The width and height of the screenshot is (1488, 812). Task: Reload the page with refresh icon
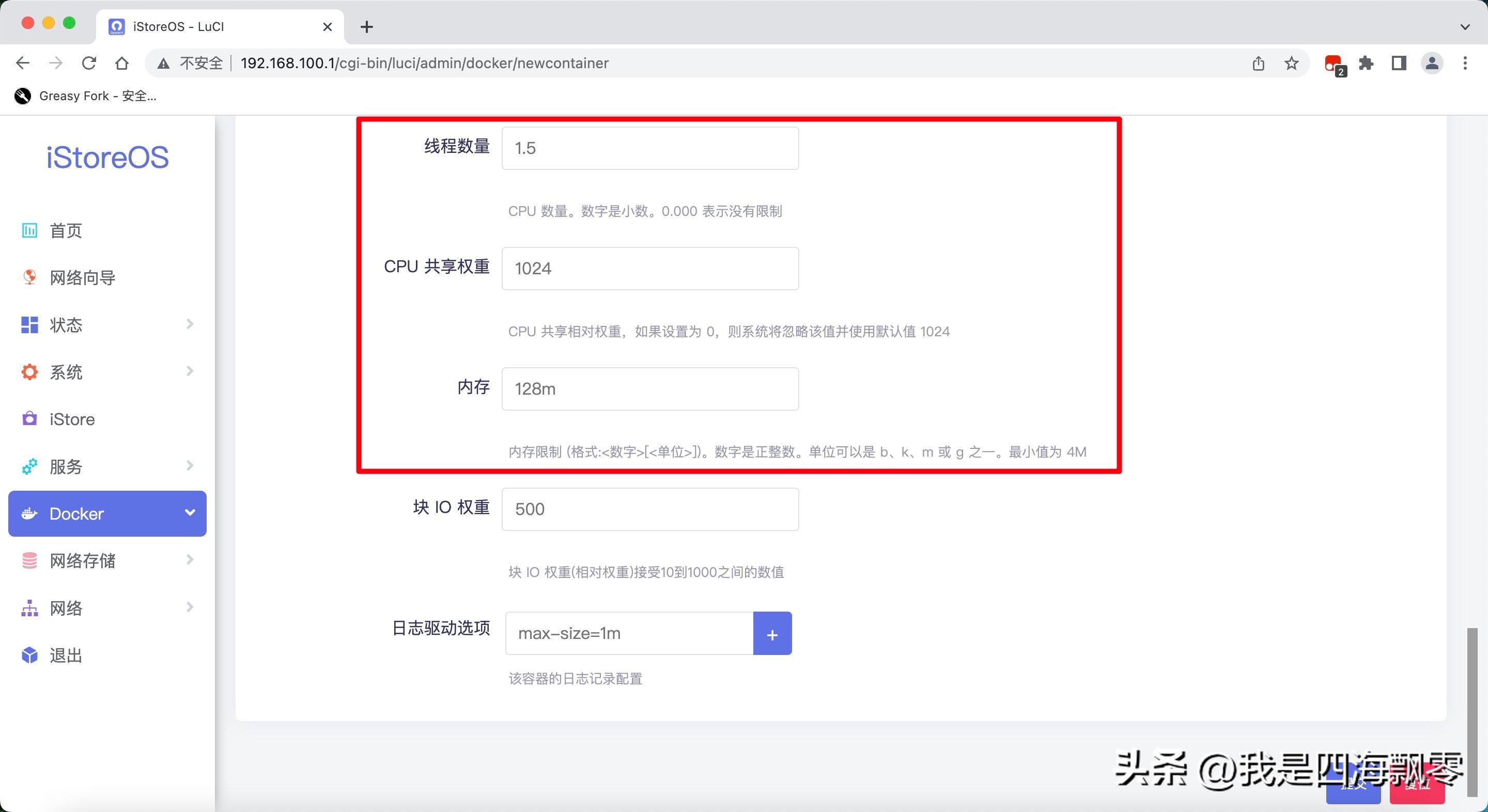89,63
